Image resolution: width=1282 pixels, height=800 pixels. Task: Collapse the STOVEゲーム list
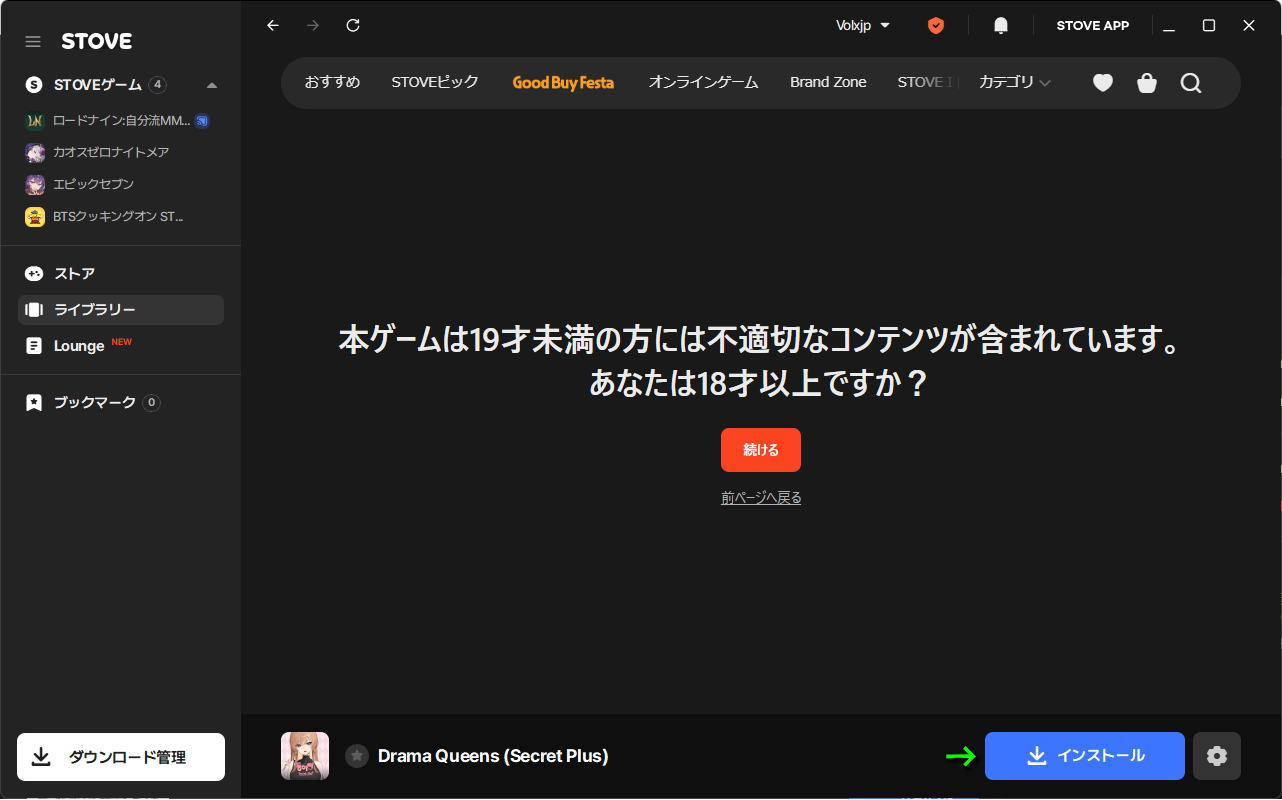point(211,85)
